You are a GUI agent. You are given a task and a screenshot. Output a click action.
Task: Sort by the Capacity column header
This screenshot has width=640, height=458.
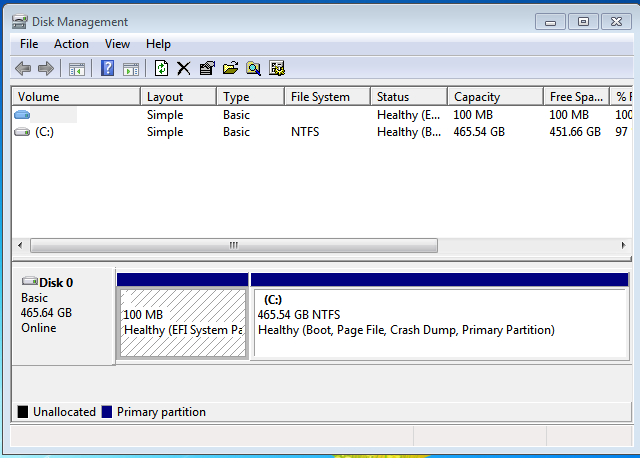point(476,97)
